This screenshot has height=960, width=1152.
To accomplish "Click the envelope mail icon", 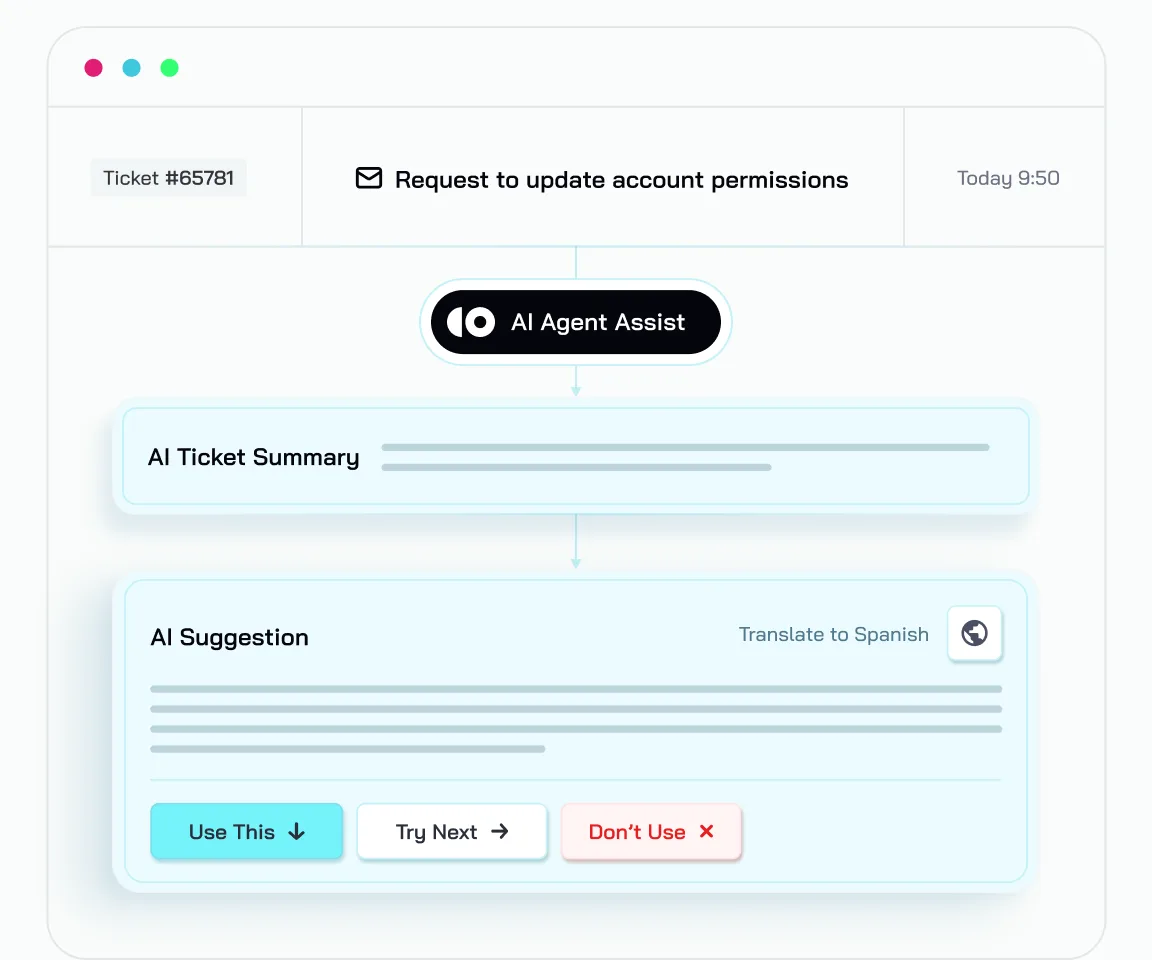I will pos(369,178).
